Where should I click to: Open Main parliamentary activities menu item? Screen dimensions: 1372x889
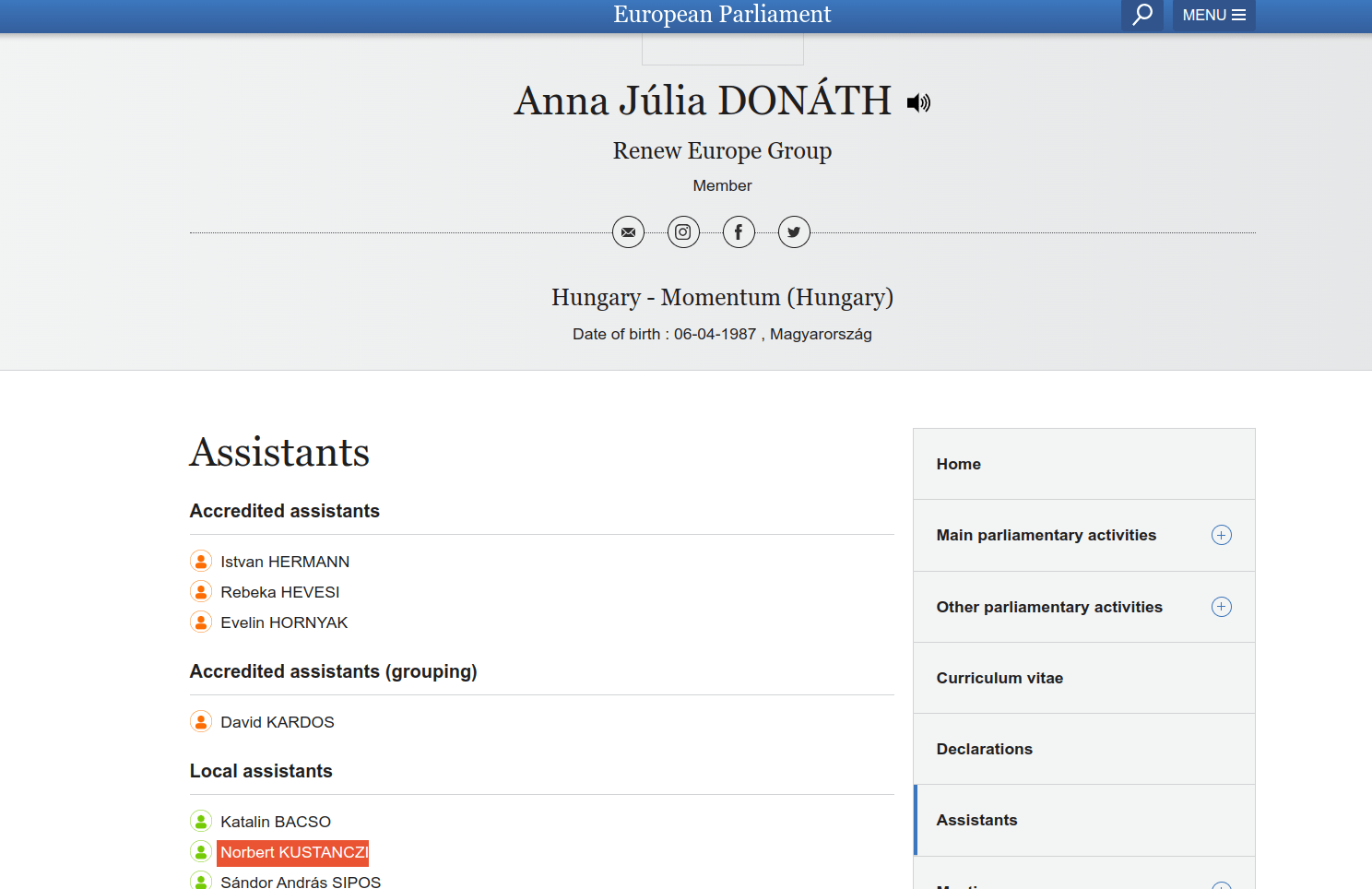(1046, 535)
